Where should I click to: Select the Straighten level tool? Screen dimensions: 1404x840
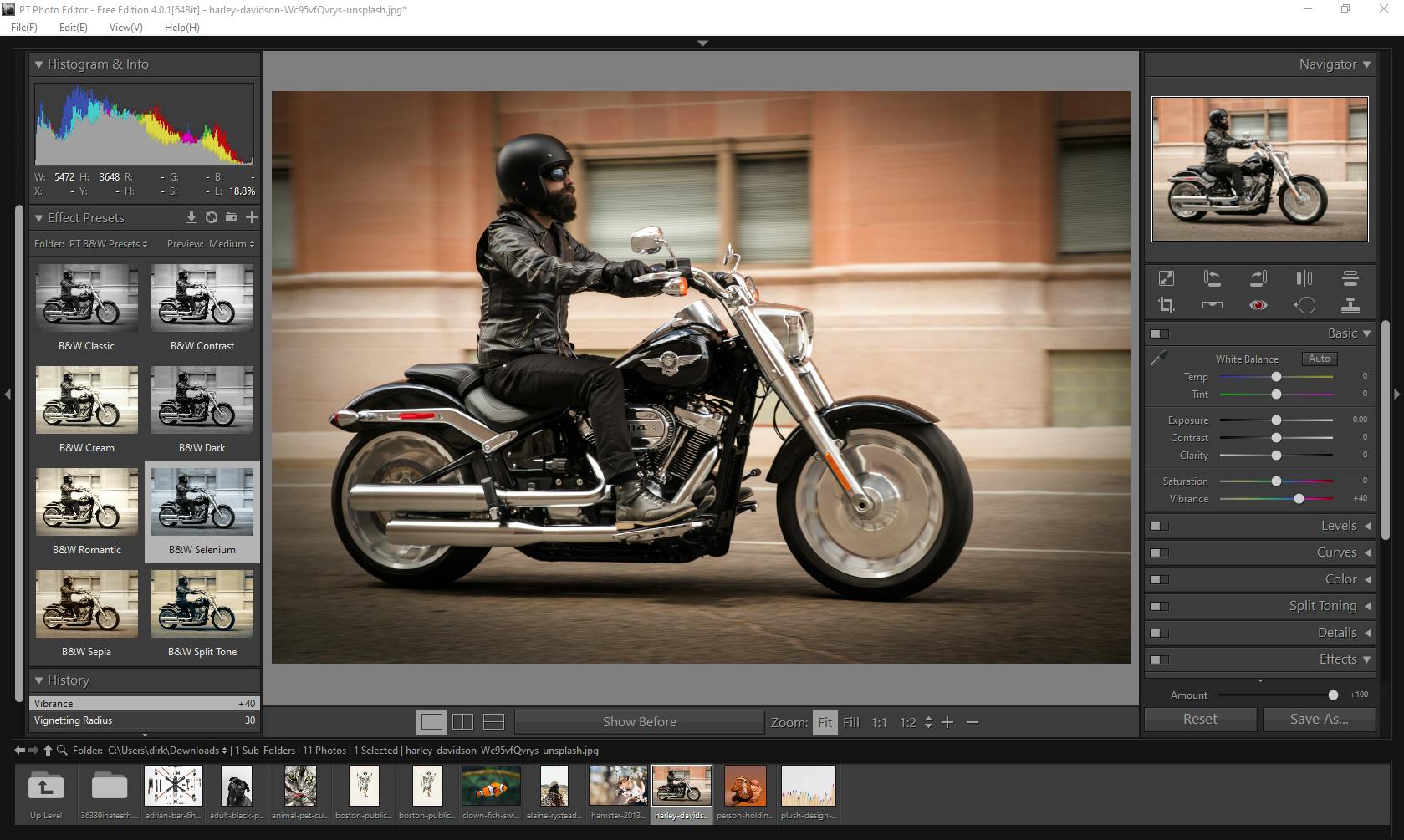click(1212, 305)
